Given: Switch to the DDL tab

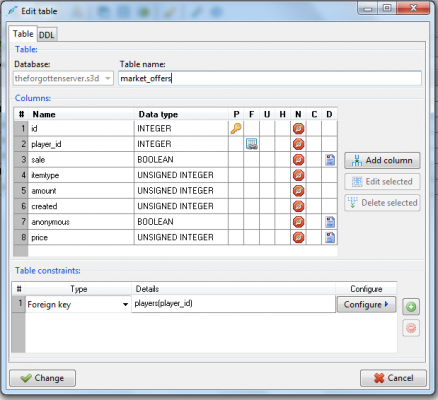Looking at the screenshot, I should click(x=47, y=35).
